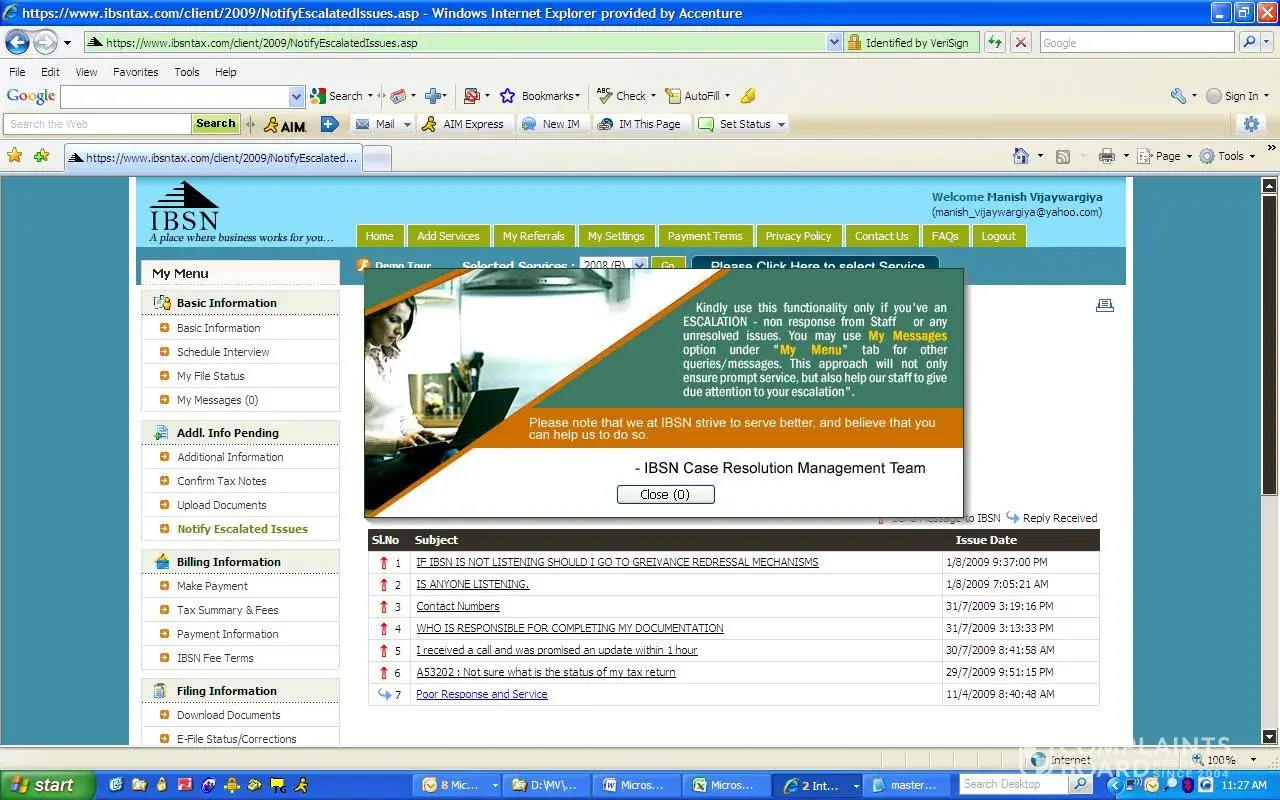Go to the My Referrals tab
The image size is (1280, 800).
tap(533, 236)
